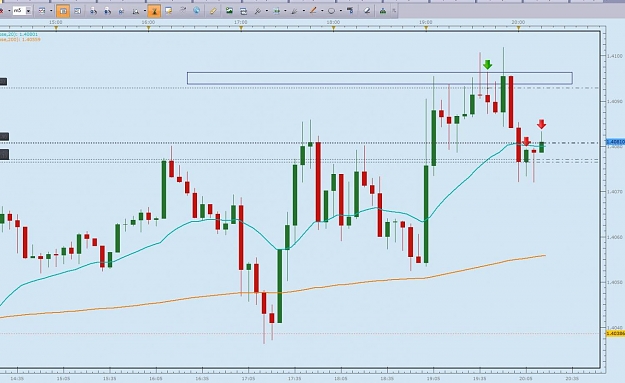Click the magnifier zoom icon left of hourglass

136,11
